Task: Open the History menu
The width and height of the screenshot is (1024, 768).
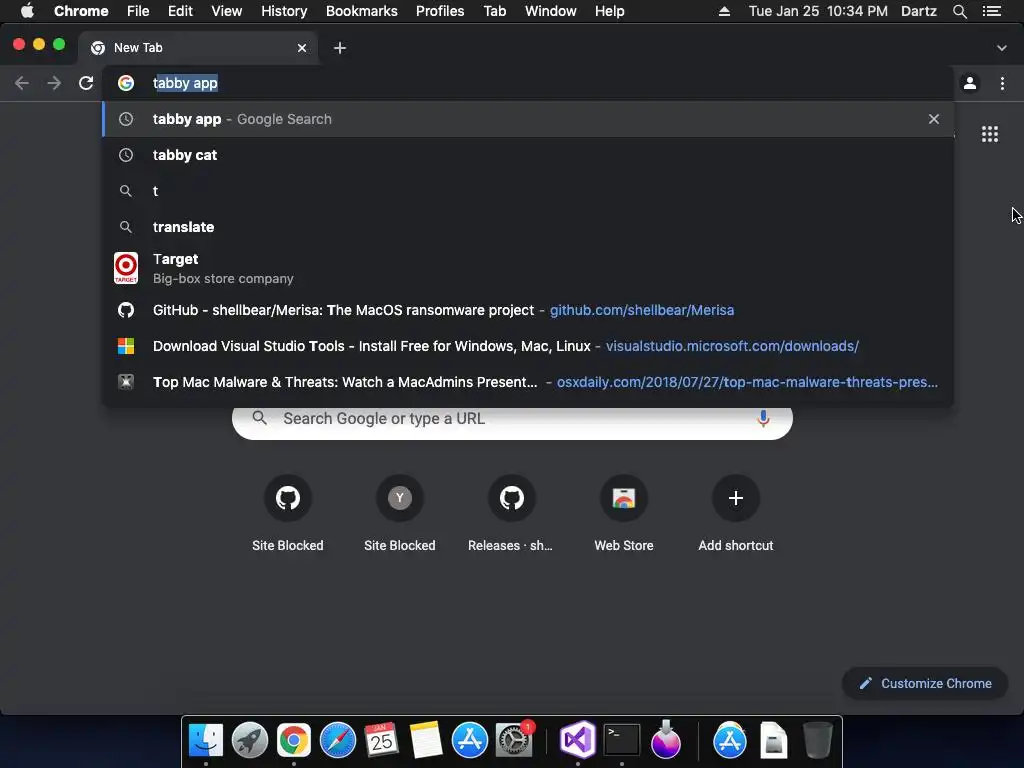Action: coord(284,11)
